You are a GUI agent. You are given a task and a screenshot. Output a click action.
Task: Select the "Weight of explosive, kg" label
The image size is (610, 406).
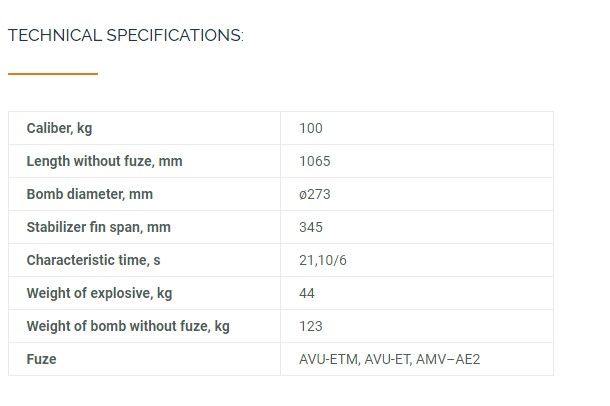coord(99,293)
